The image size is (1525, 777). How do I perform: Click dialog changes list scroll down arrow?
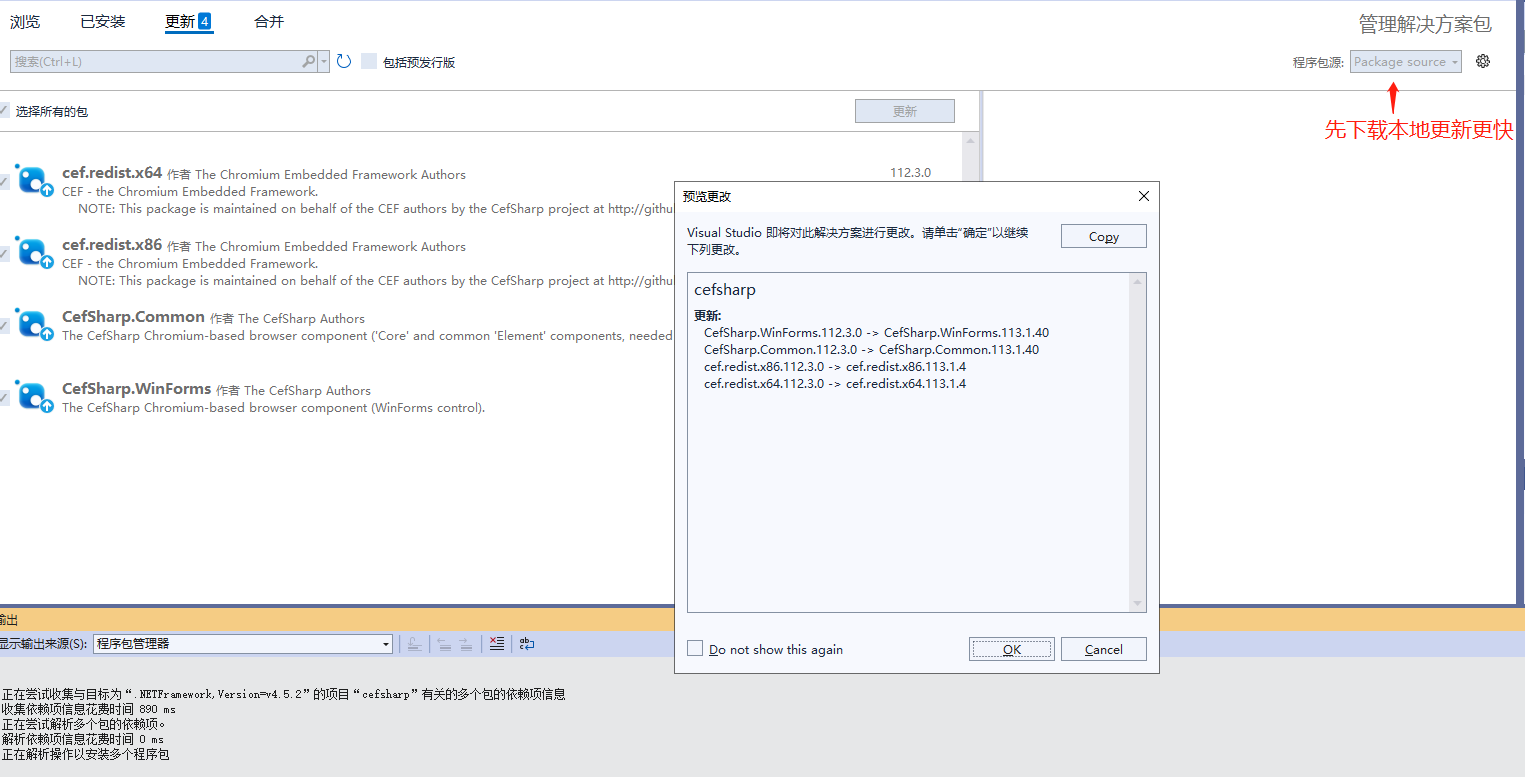(1137, 604)
